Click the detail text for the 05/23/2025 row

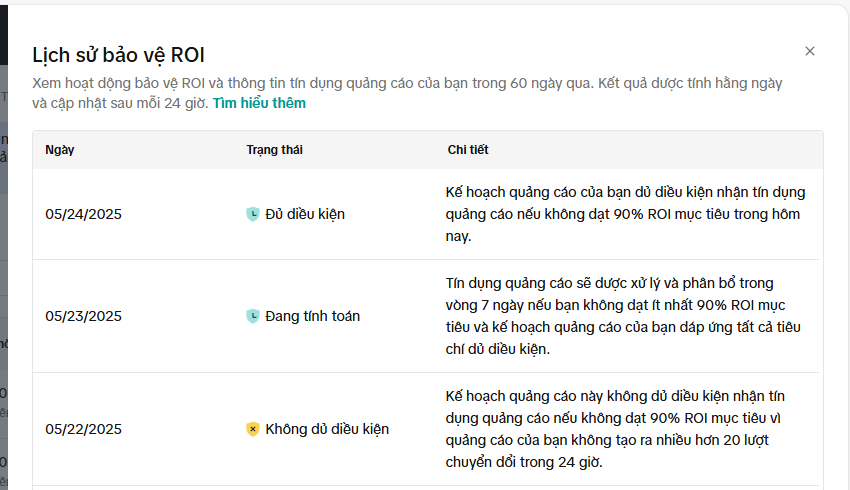[x=625, y=316]
